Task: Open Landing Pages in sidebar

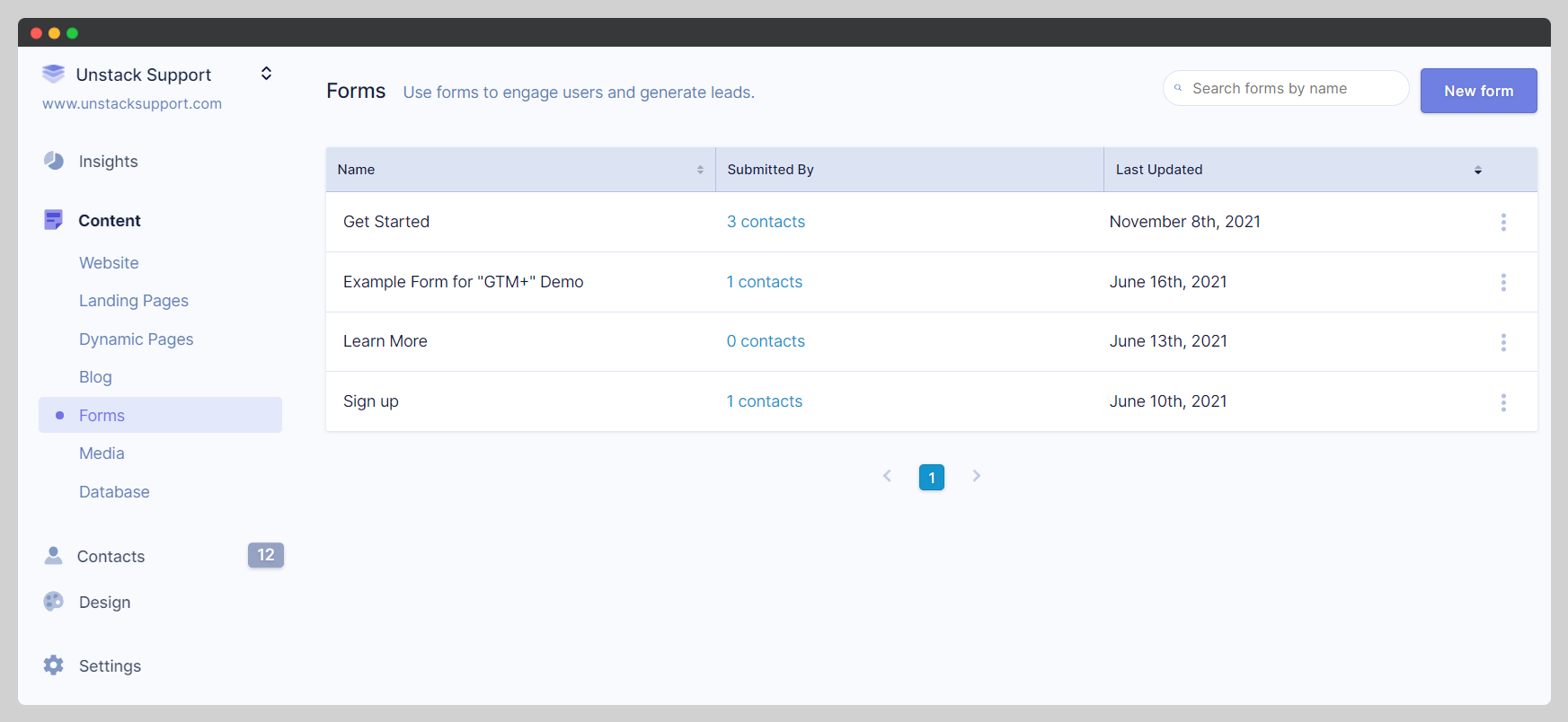Action: point(134,301)
